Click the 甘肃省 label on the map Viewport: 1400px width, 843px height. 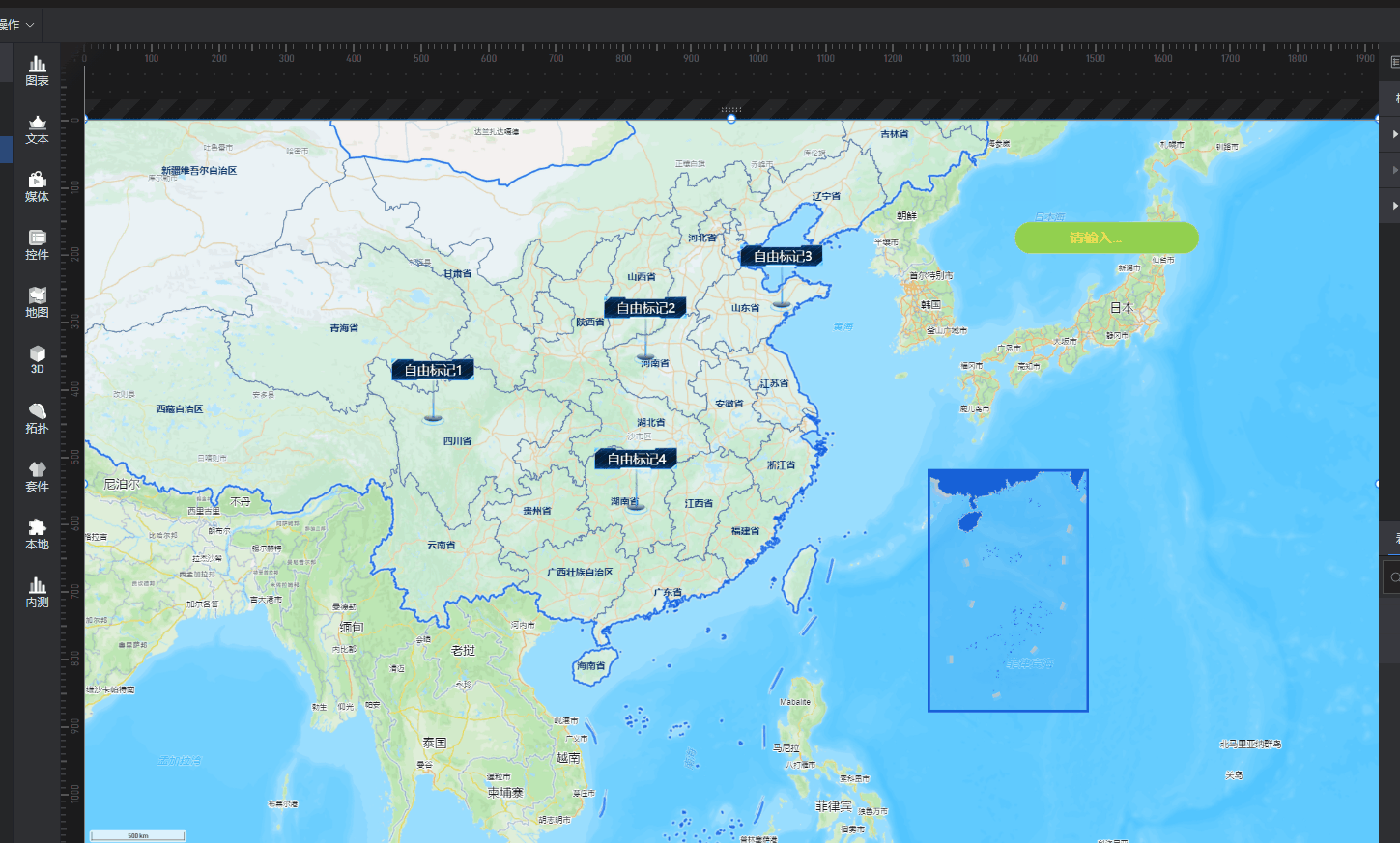458,274
